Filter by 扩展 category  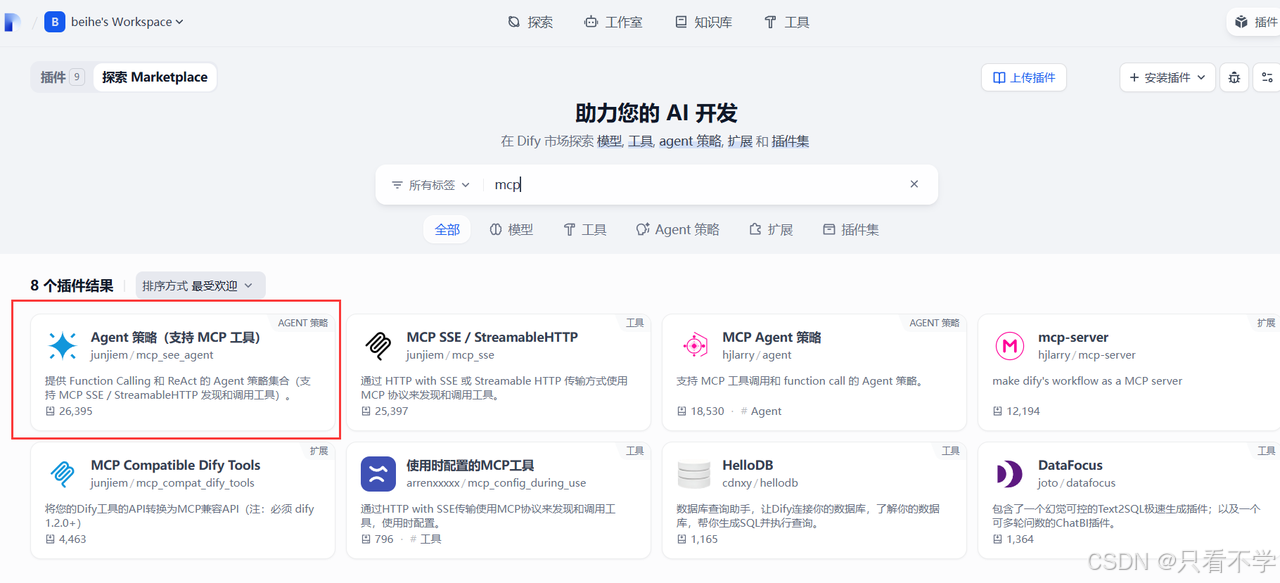tap(771, 230)
